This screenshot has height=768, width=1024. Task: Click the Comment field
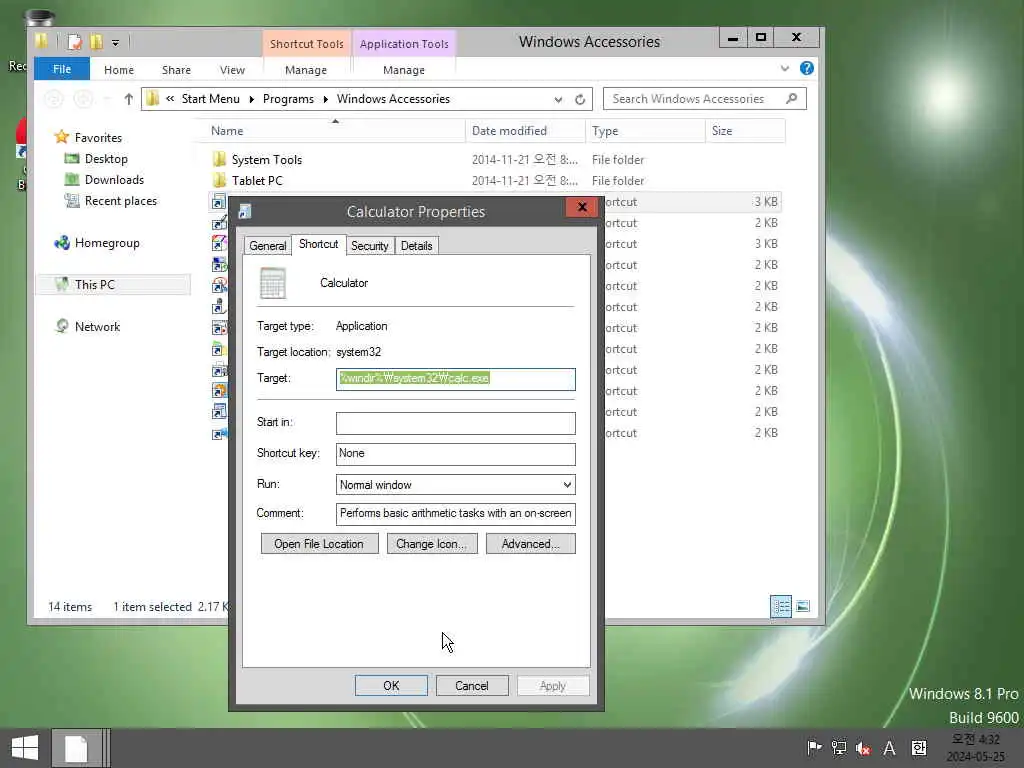tap(455, 514)
